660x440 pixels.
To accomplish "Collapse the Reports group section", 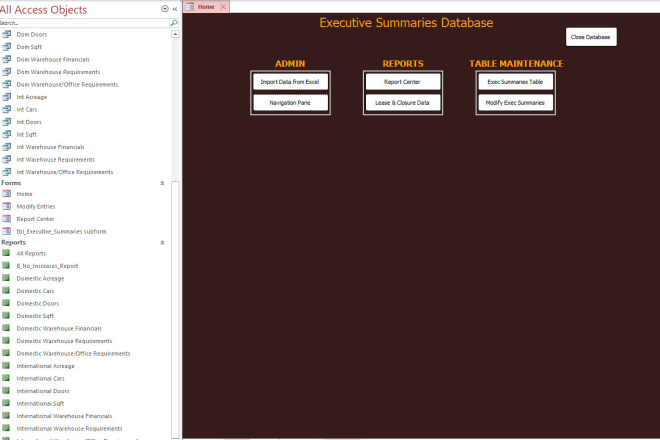I will pos(162,243).
